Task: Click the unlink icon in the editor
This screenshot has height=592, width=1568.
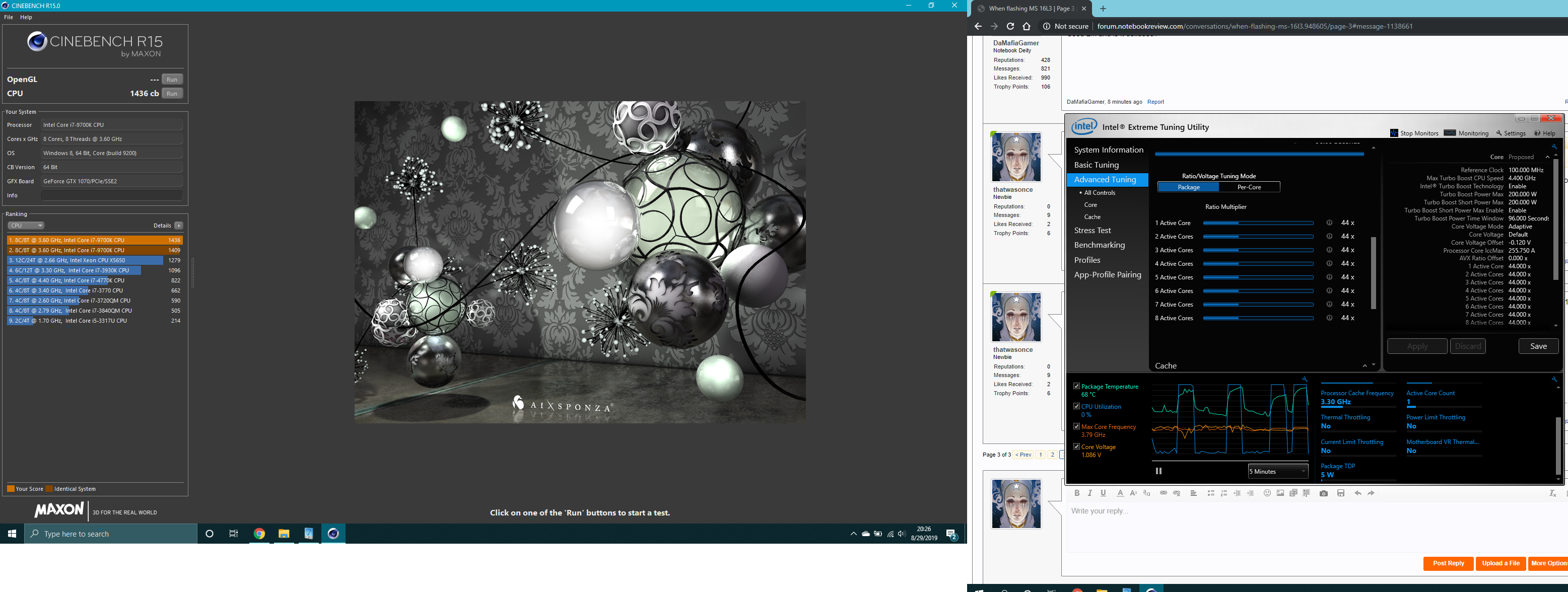Action: coord(1177,493)
